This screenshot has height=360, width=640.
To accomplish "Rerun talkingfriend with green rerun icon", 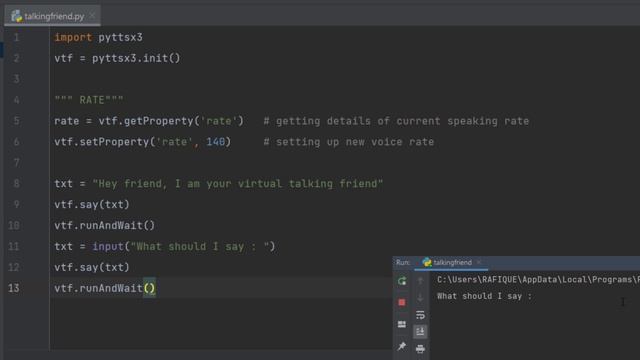I will (402, 281).
